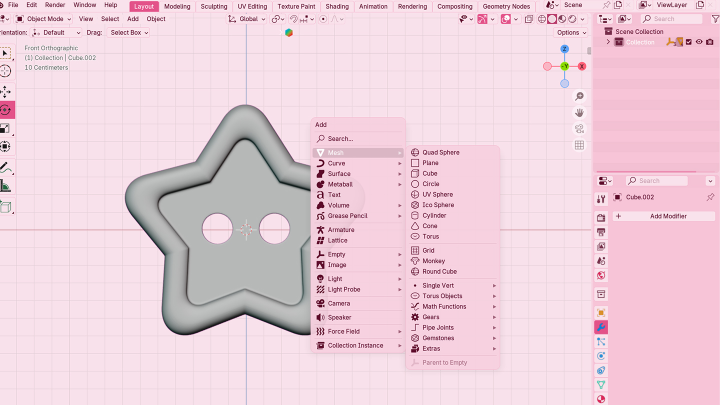Open the shading options dropdown arrow
Viewport: 720px width, 405px height.
(x=582, y=19)
